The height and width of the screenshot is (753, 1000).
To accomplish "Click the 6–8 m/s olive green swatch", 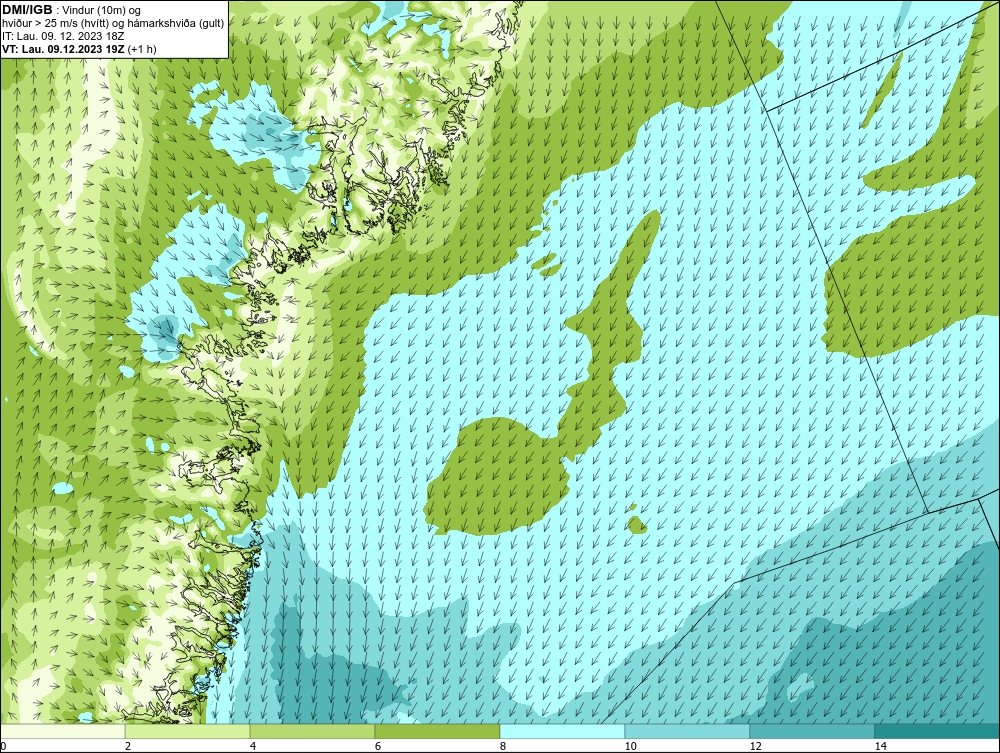I will coord(438,731).
